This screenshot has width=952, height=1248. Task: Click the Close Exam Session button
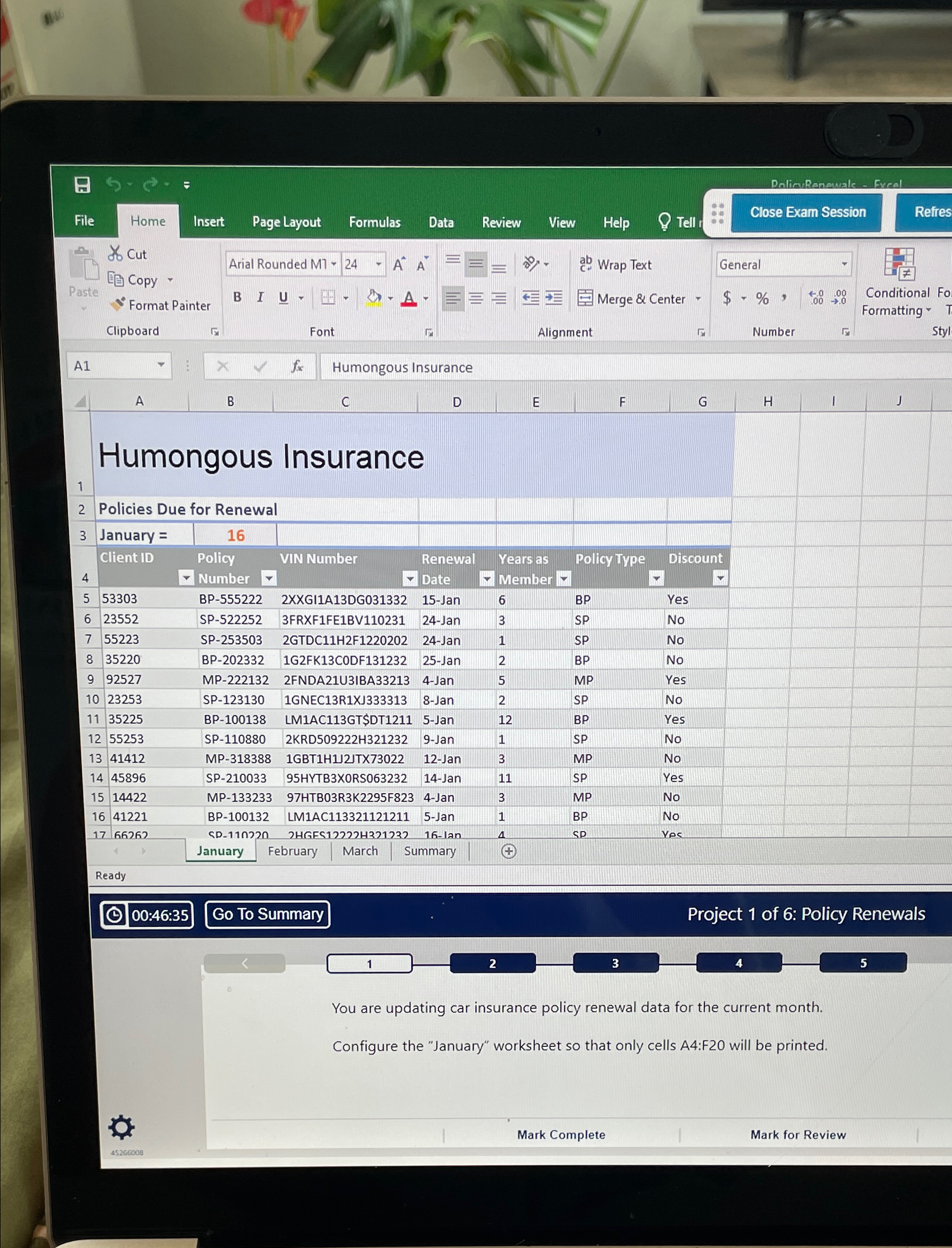pos(807,212)
